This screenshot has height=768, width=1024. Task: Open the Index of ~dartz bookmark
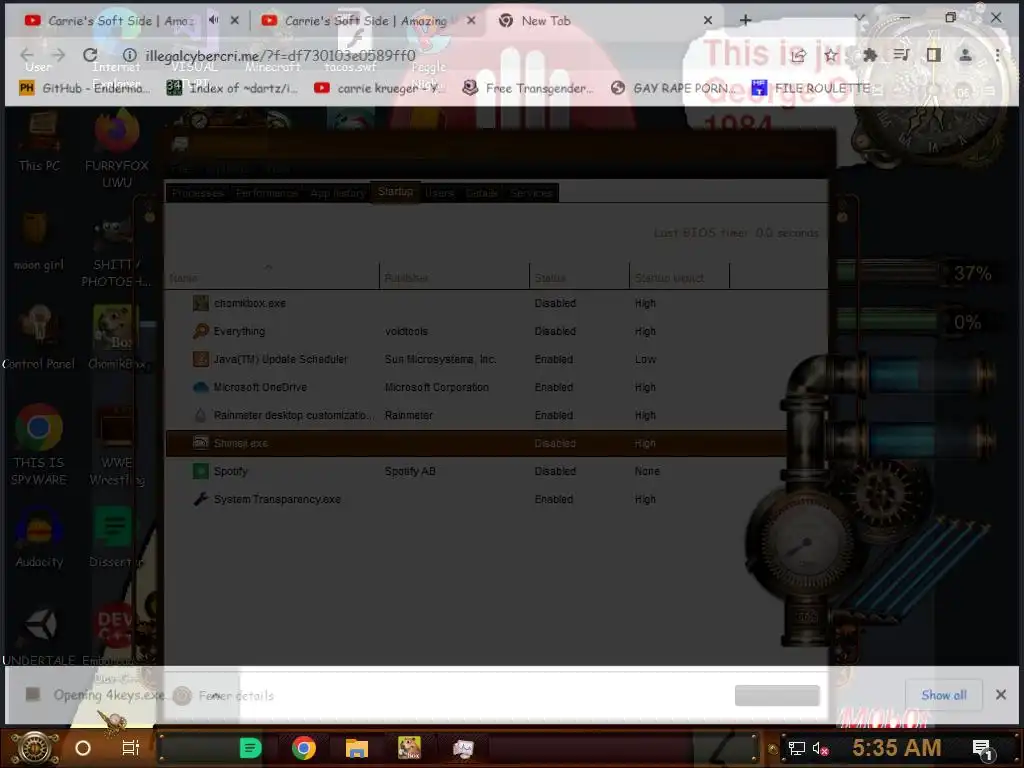point(232,88)
